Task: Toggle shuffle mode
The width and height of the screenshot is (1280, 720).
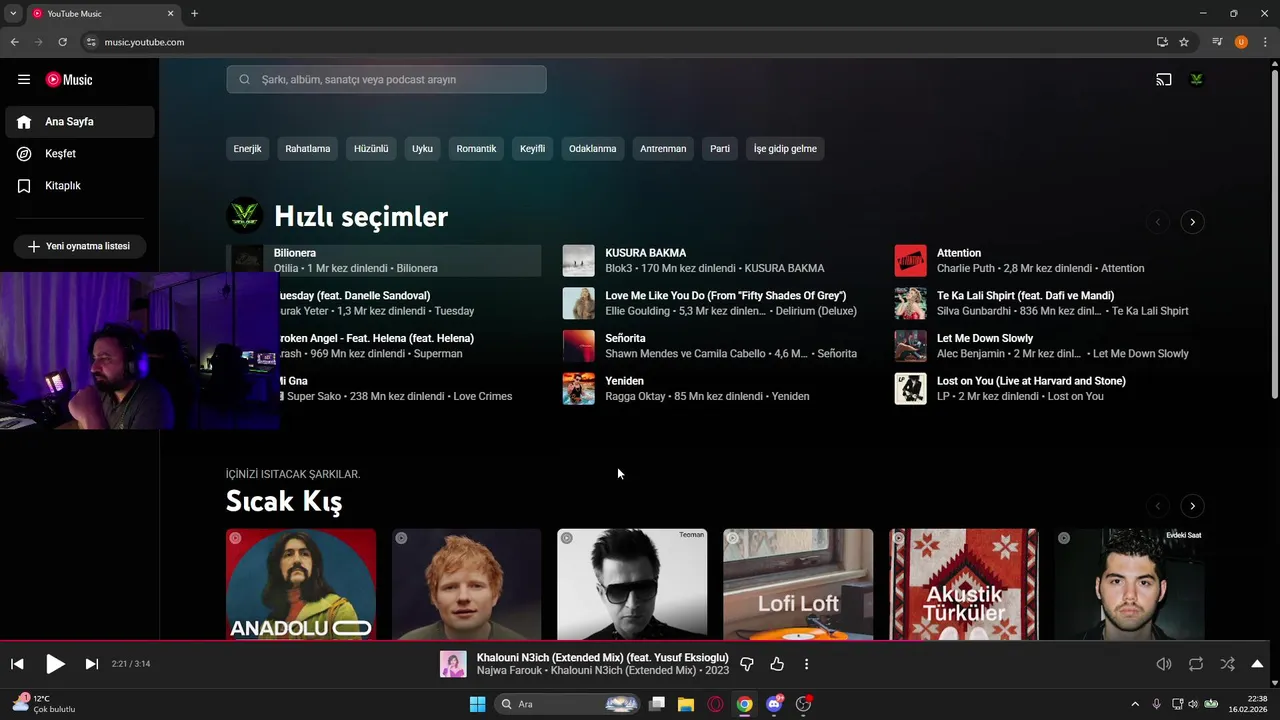Action: tap(1227, 664)
